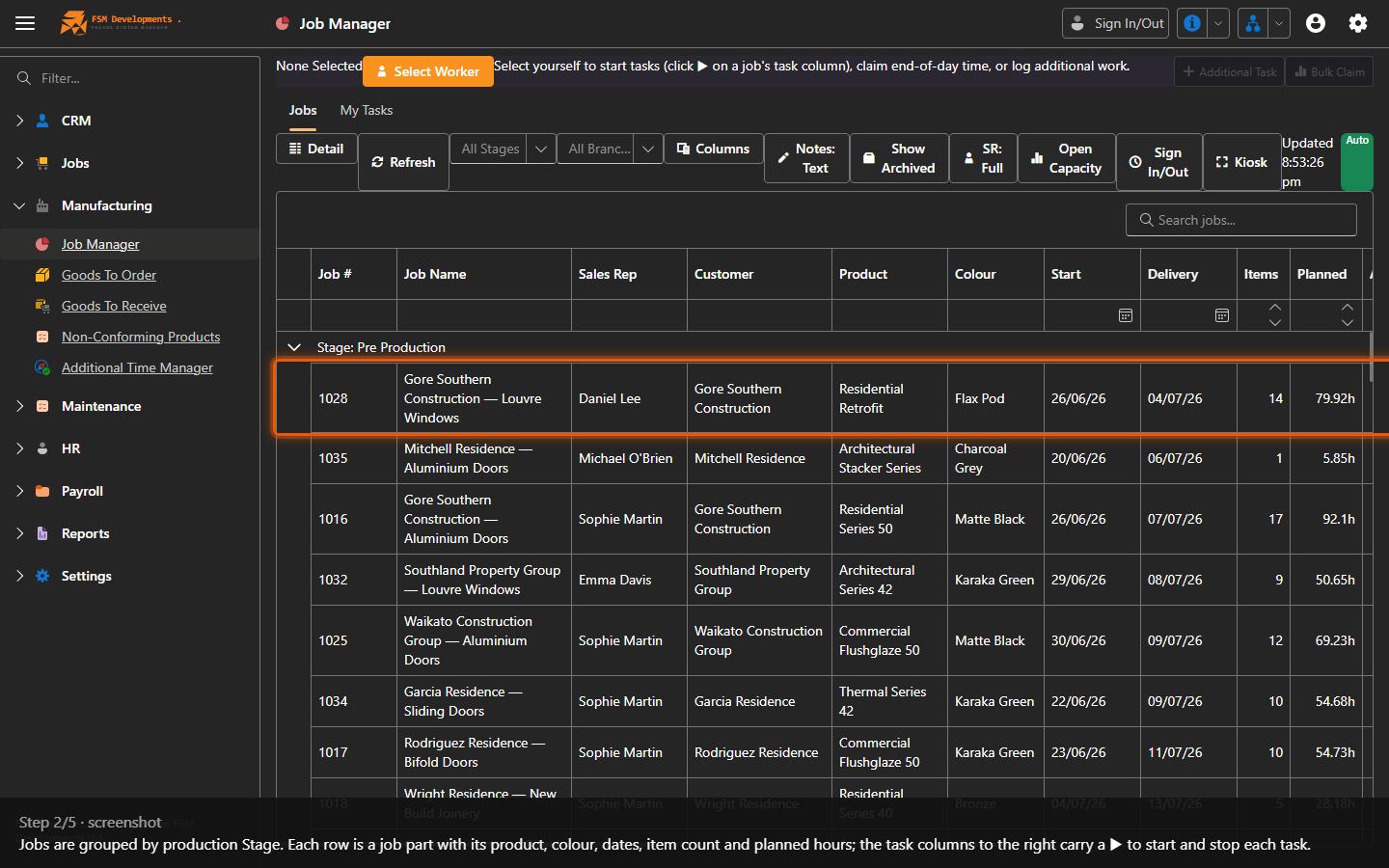Open Job Manager sidebar link
This screenshot has height=868, width=1389.
(100, 244)
